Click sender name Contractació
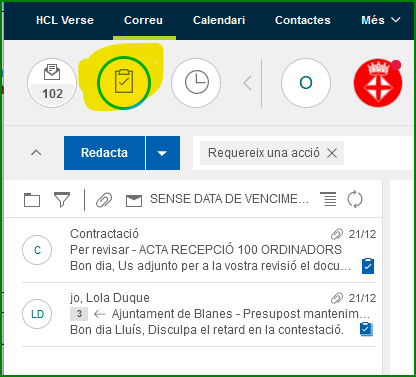 tap(104, 234)
